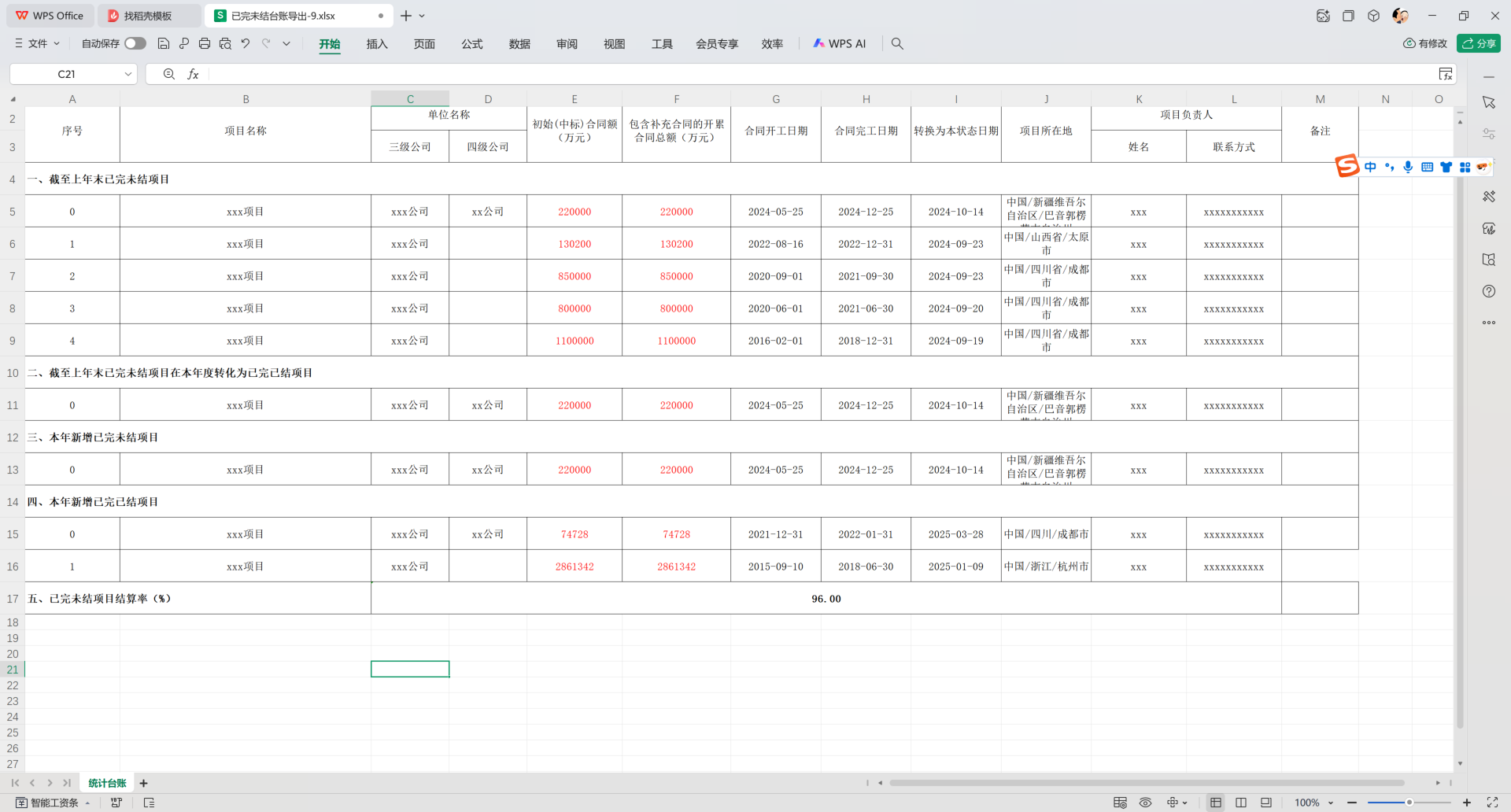Image resolution: width=1511 pixels, height=812 pixels.
Task: Toggle Sogou punctuation mode
Action: 1389,167
